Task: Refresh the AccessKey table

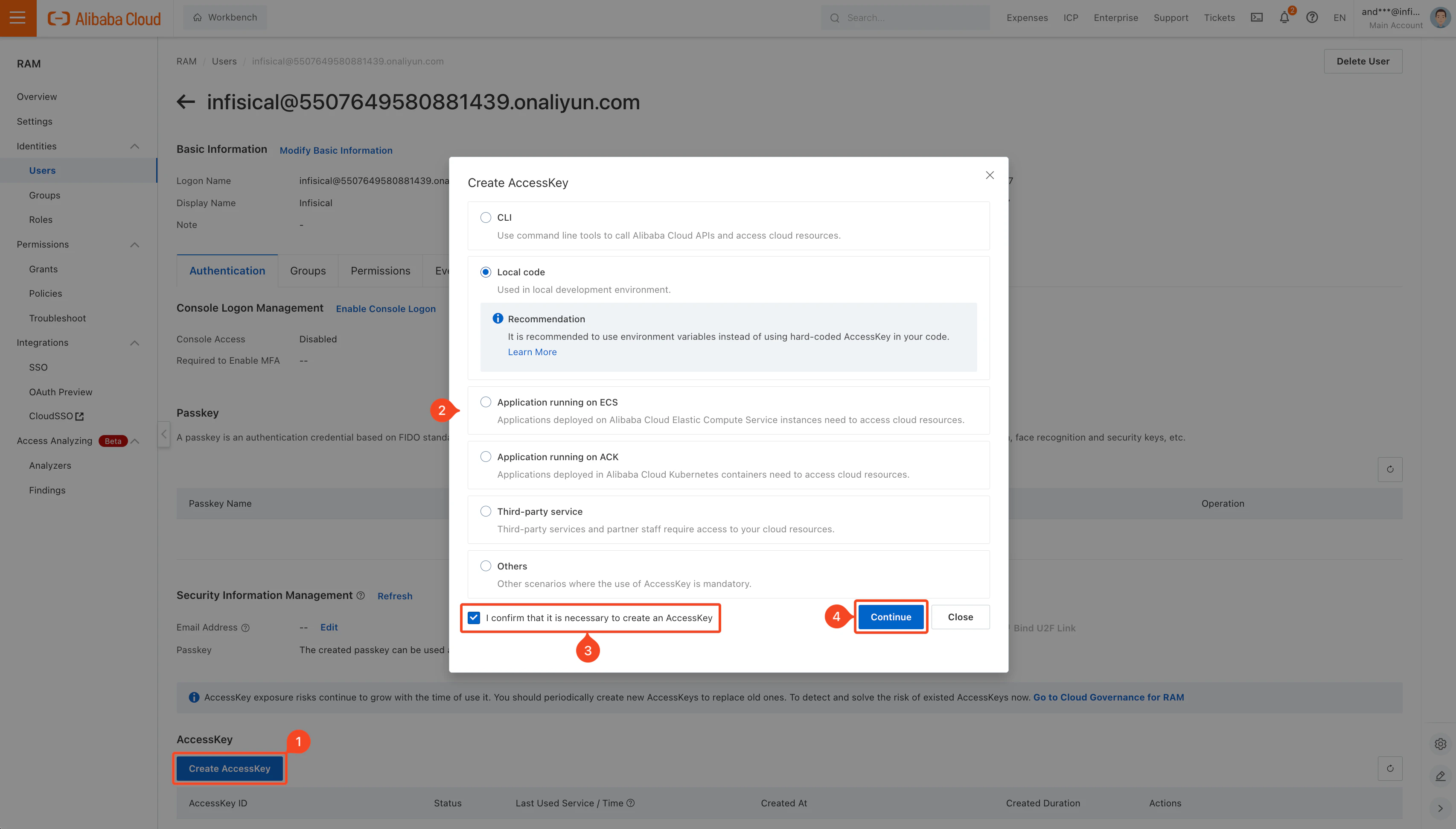Action: 1390,769
